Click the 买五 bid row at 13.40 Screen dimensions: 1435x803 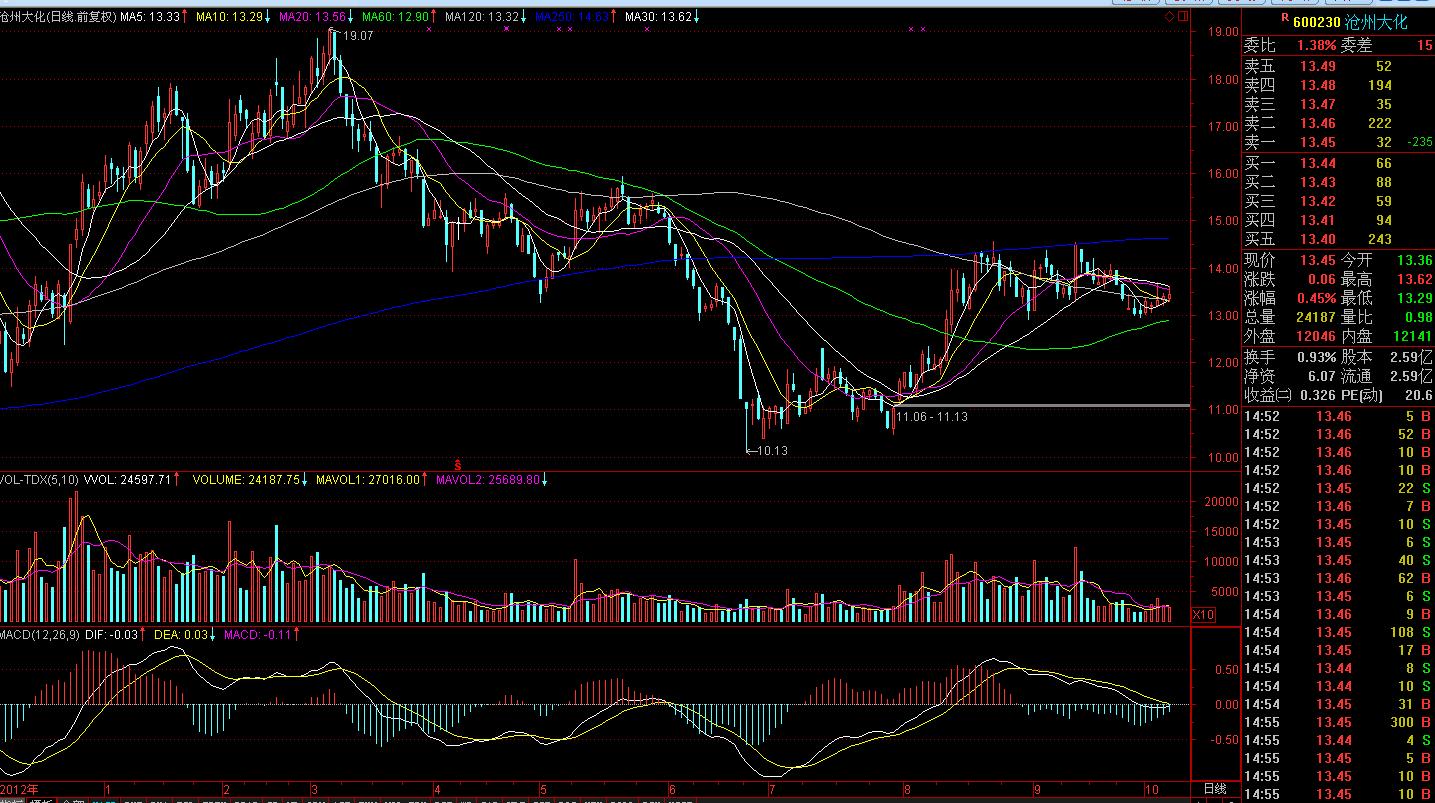coord(1338,239)
